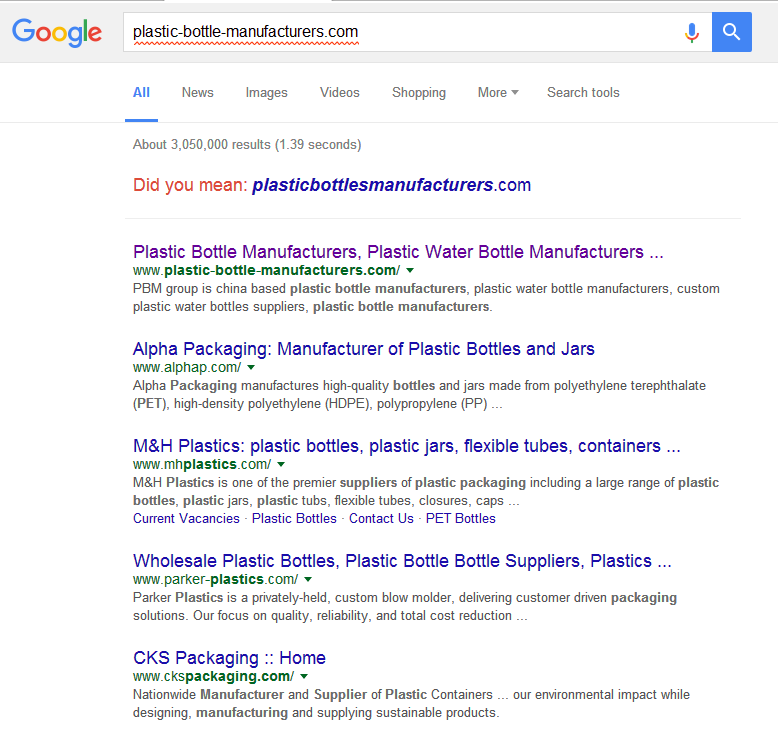Open the Contact Us sitelink

381,519
